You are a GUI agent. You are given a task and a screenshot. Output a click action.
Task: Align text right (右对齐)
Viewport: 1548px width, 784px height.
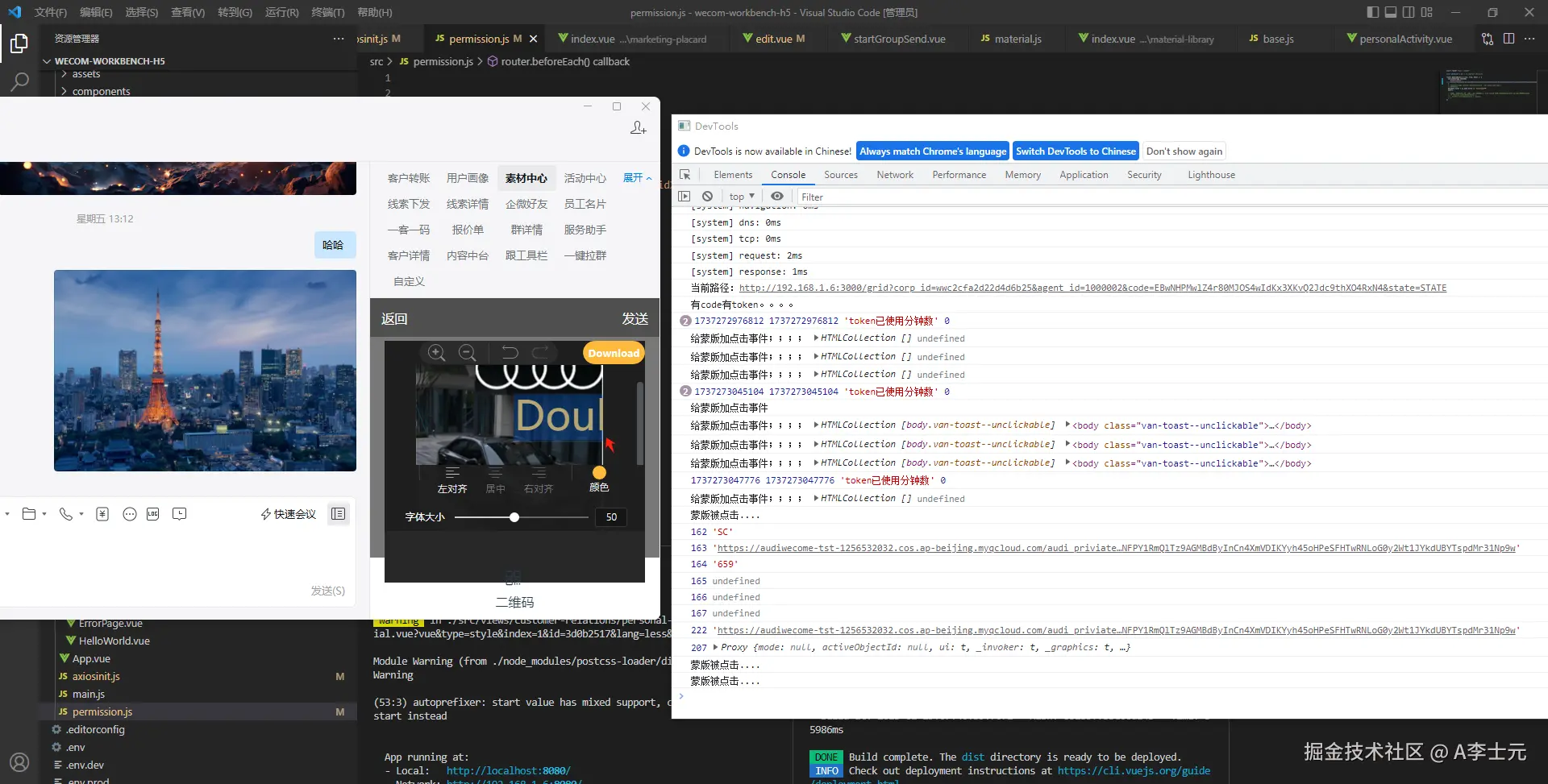(539, 480)
